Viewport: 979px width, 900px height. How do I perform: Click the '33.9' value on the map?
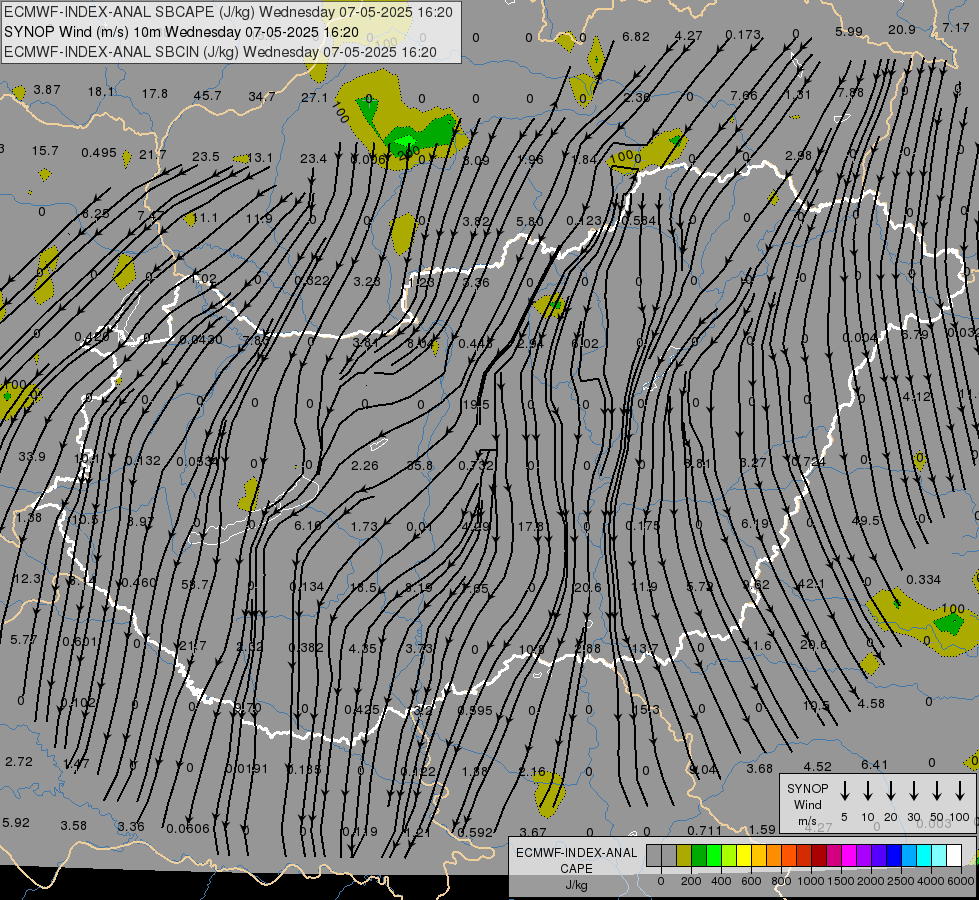(32, 457)
